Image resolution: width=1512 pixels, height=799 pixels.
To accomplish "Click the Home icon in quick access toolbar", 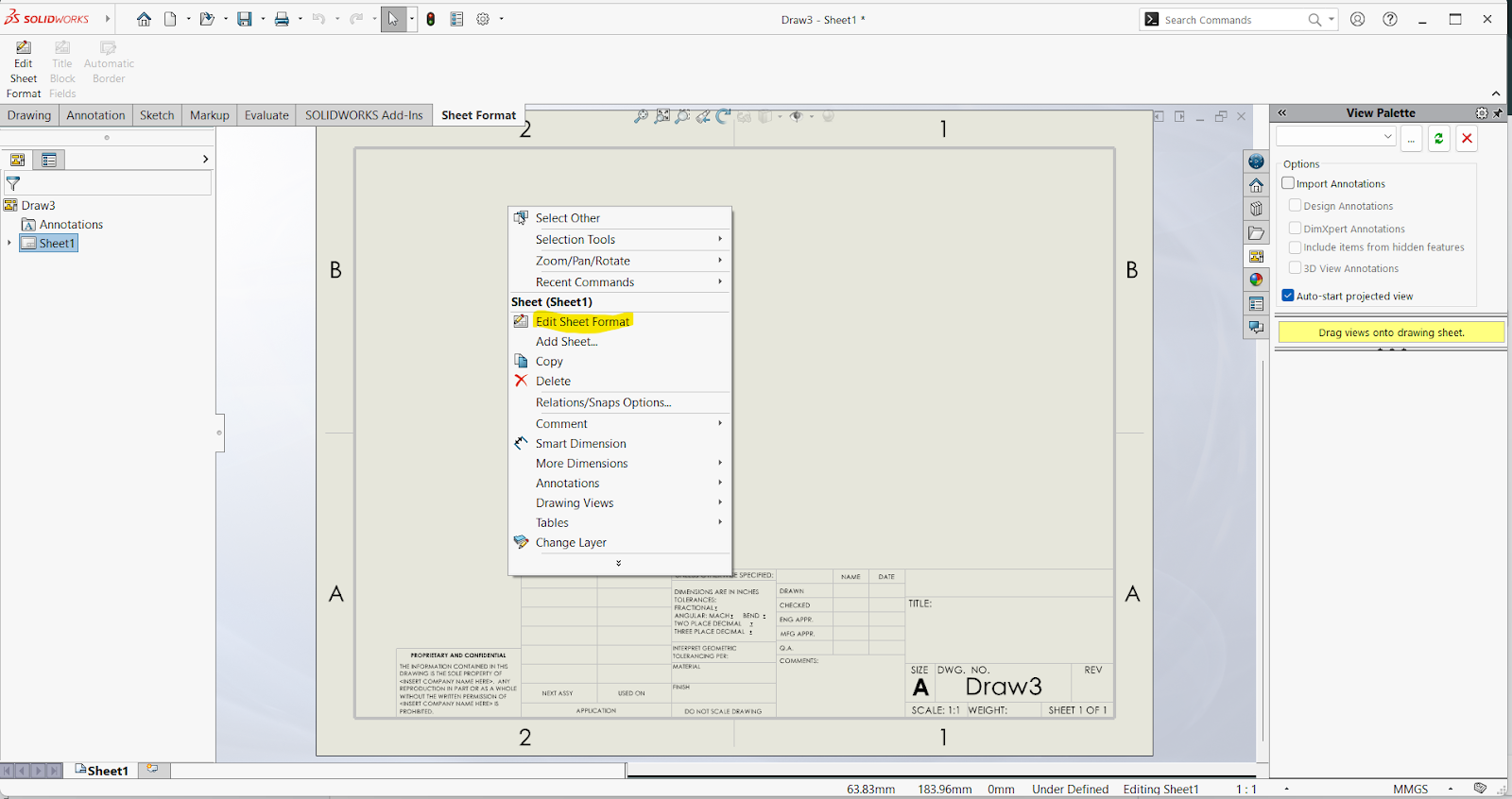I will click(x=144, y=19).
